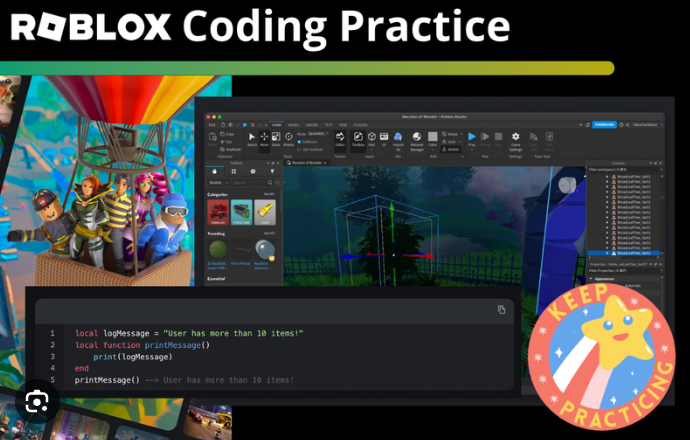Click See All next to Categories
690x440 pixels.
tap(269, 194)
